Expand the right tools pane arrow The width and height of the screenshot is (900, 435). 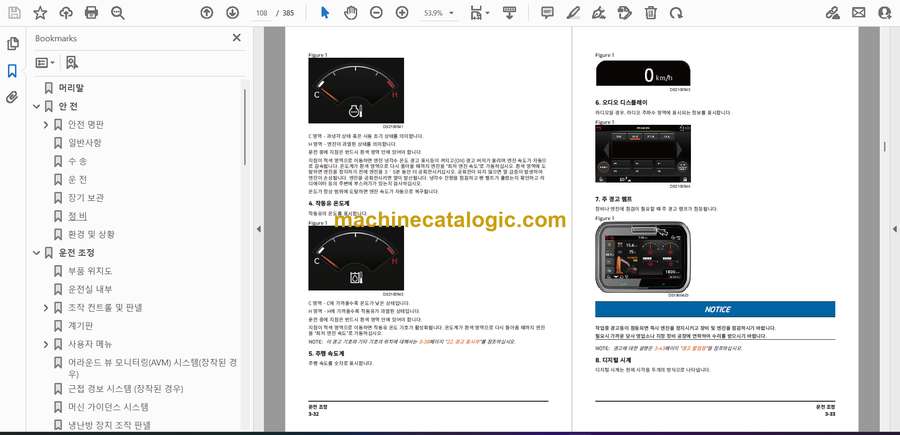click(894, 228)
